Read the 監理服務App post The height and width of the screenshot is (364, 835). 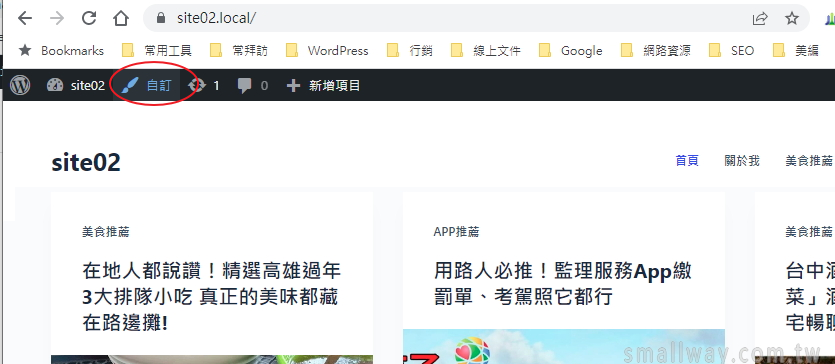coord(563,284)
